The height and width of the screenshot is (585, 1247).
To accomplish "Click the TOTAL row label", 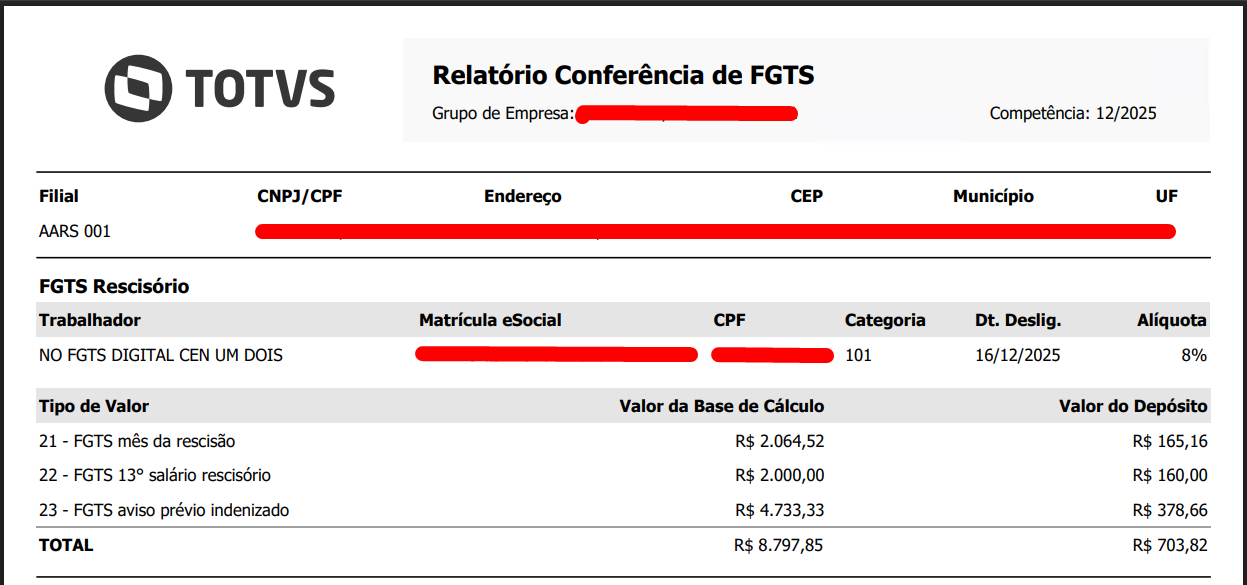I will tap(66, 545).
